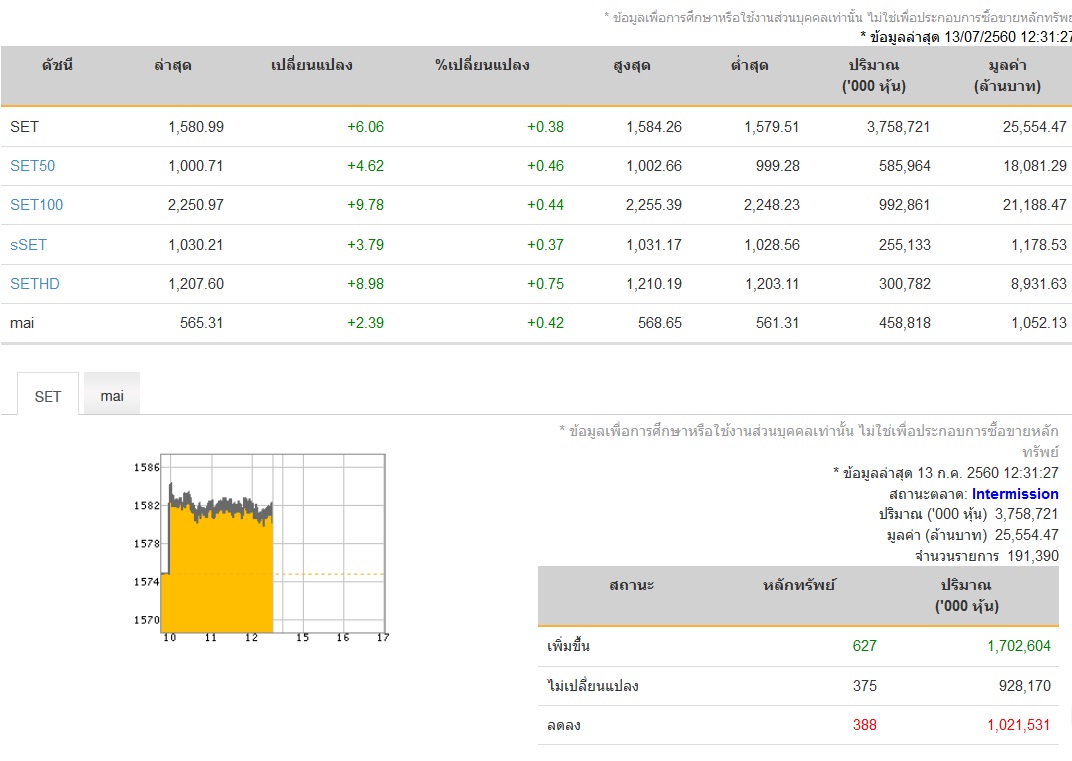Select SETHD value 8,931.63
Image resolution: width=1072 pixels, height=761 pixels.
point(1038,283)
